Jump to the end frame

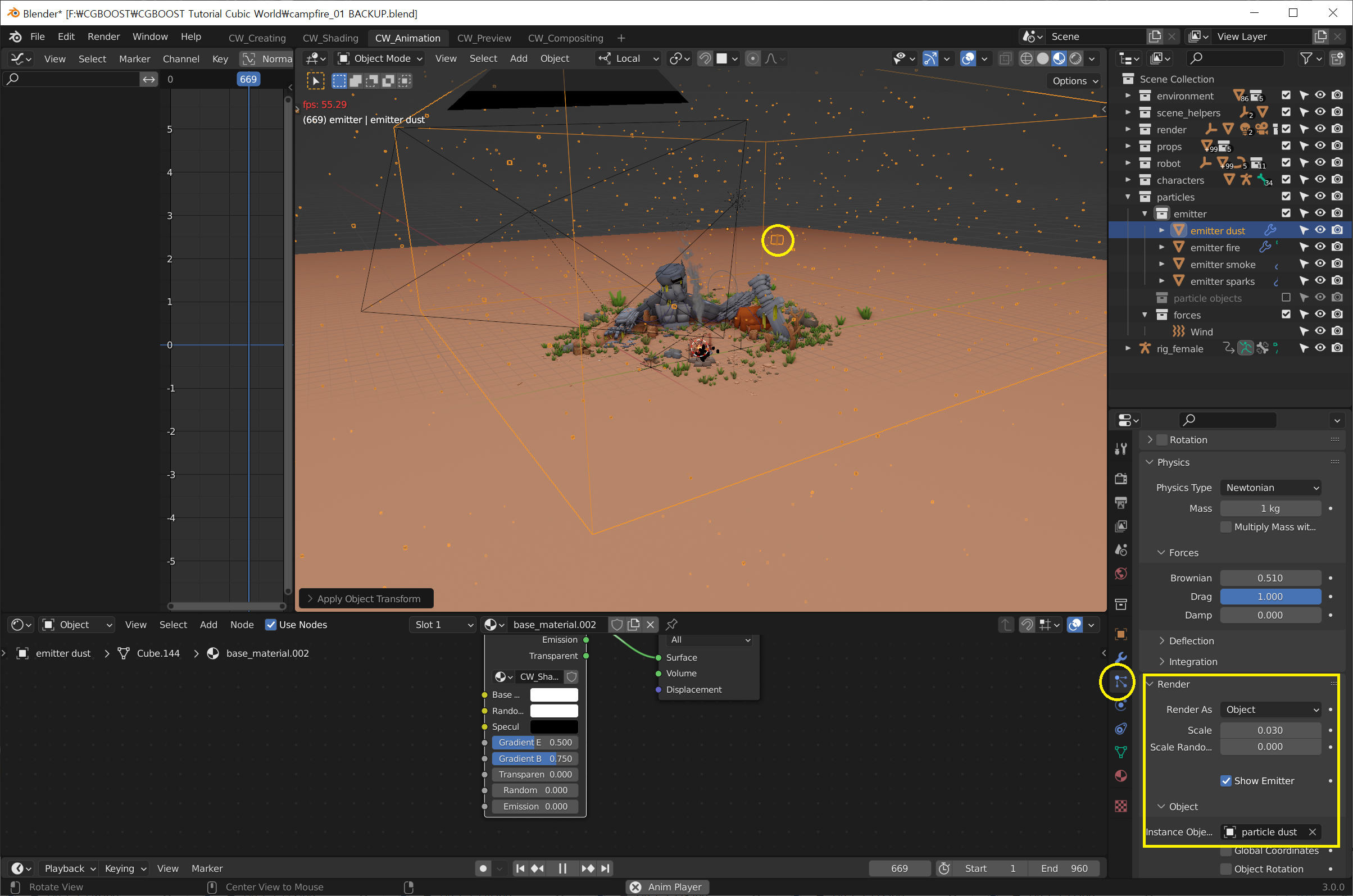606,868
